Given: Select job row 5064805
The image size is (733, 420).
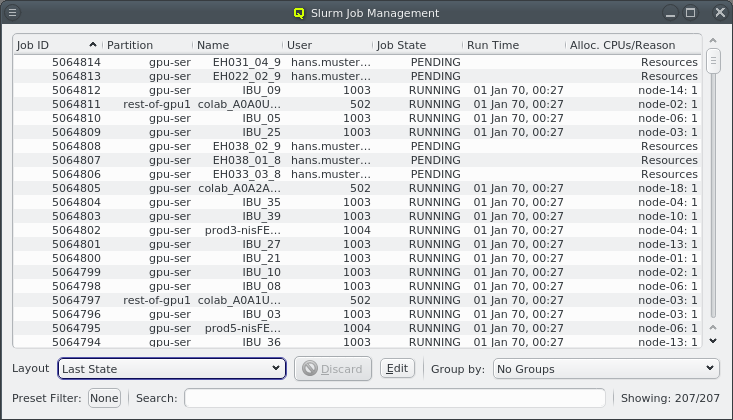Looking at the screenshot, I should click(357, 188).
